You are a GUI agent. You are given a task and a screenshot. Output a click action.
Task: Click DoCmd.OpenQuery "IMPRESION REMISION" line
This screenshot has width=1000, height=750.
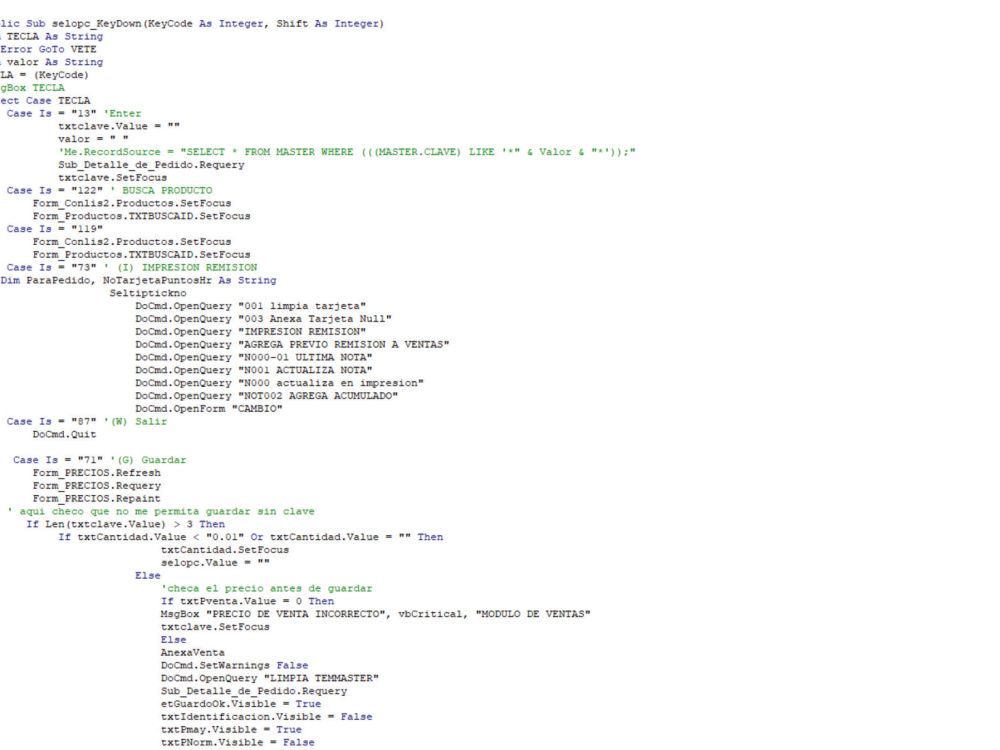tap(251, 332)
